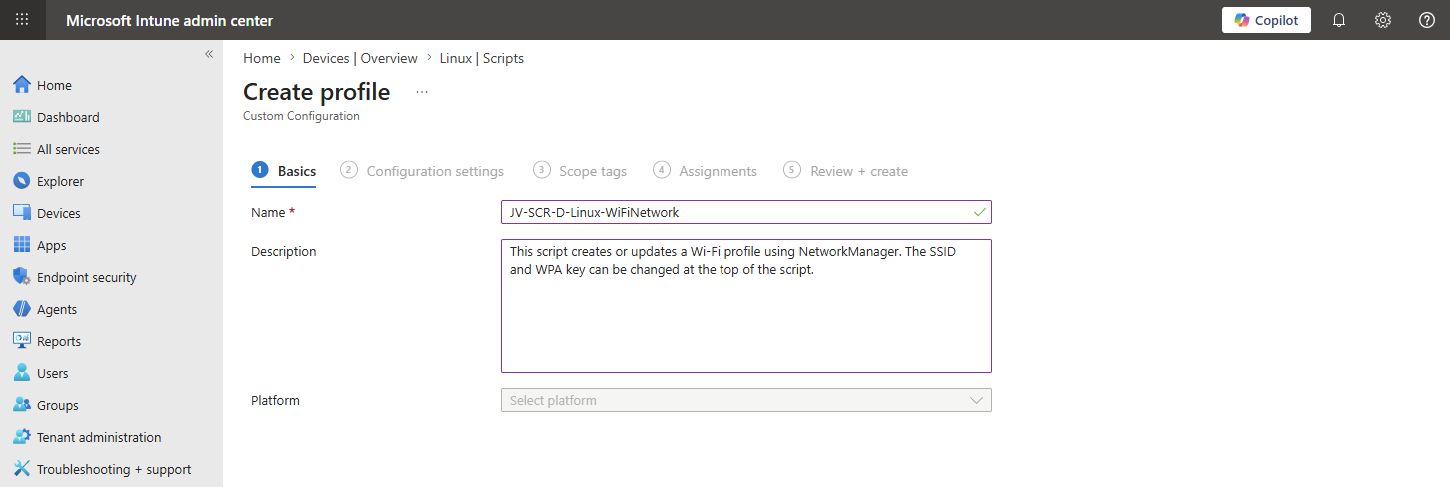Click the Troubleshooting + support wrench icon
This screenshot has height=487, width=1450.
point(22,469)
